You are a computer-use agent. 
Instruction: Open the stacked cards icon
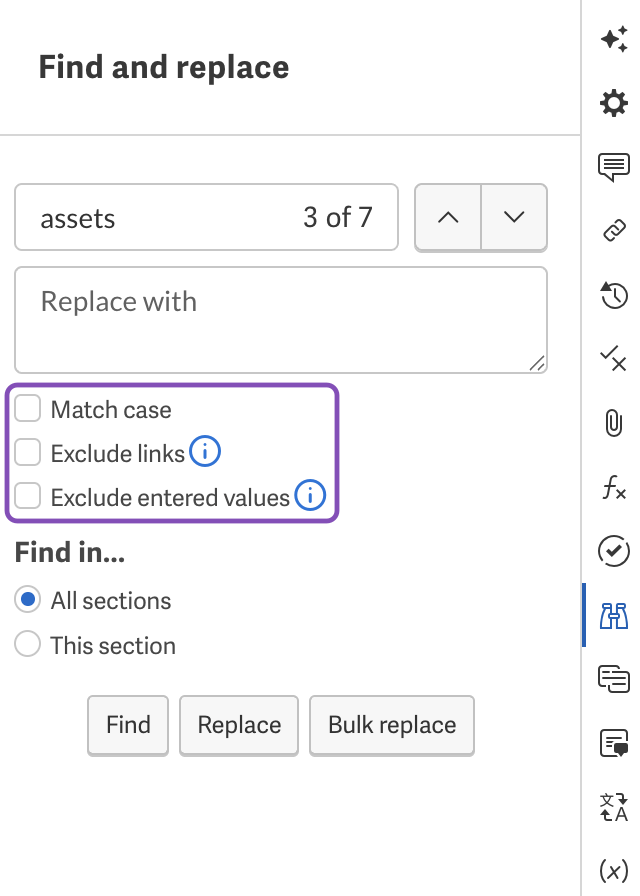coord(614,679)
